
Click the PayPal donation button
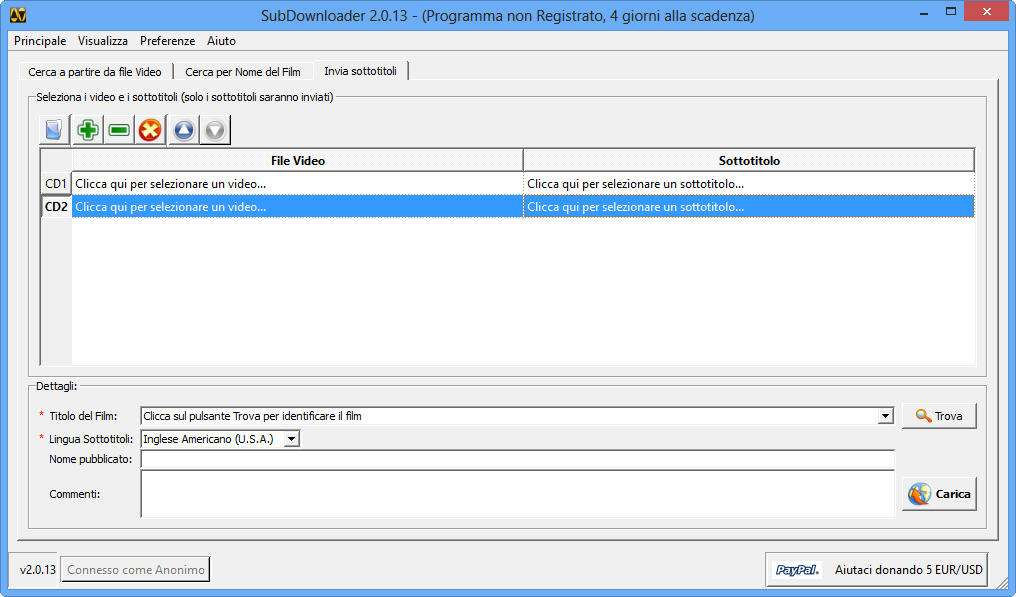click(877, 570)
